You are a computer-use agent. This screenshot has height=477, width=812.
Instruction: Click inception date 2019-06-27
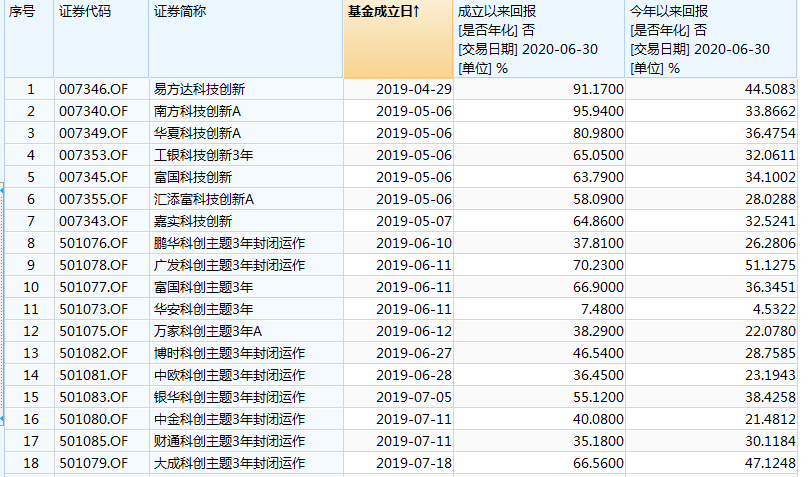(414, 353)
